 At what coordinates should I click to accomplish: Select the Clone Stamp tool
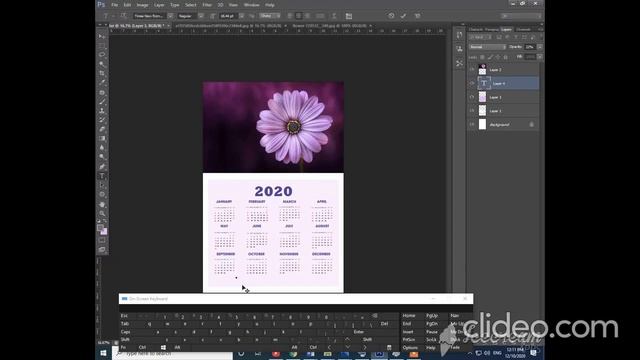(x=102, y=111)
